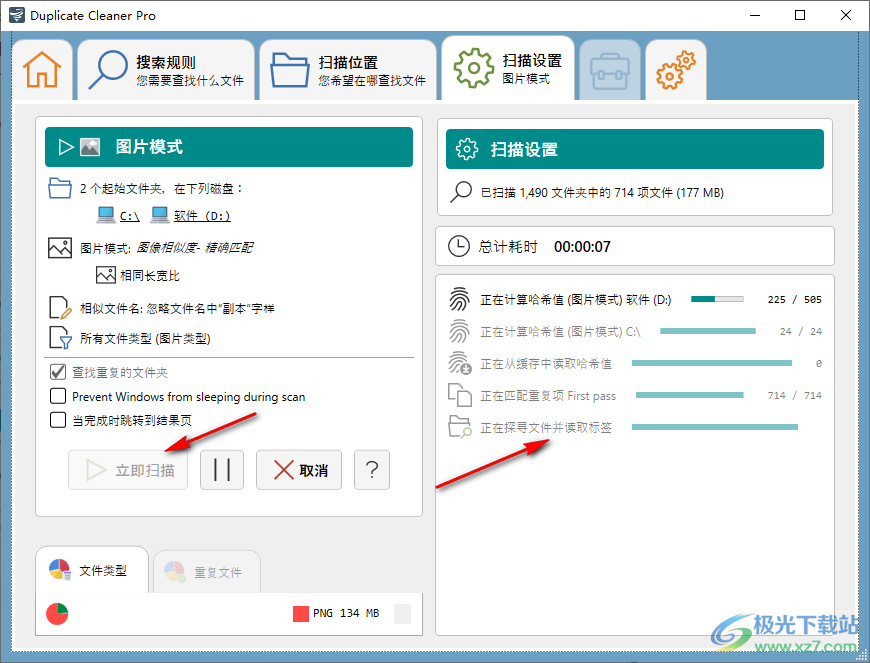Open the C:\ drive link

(130, 216)
